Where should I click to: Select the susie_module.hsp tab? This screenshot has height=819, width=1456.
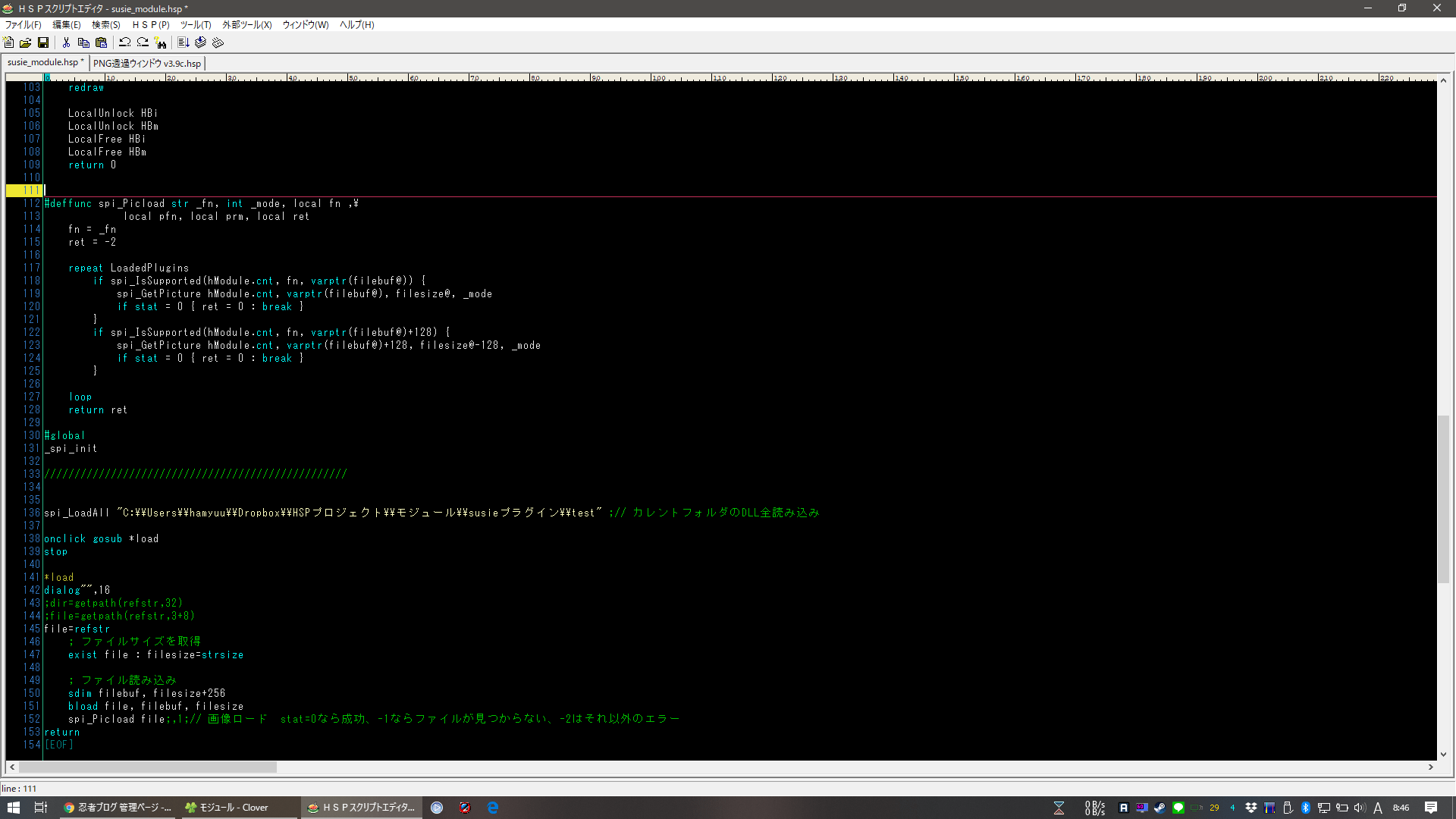44,62
